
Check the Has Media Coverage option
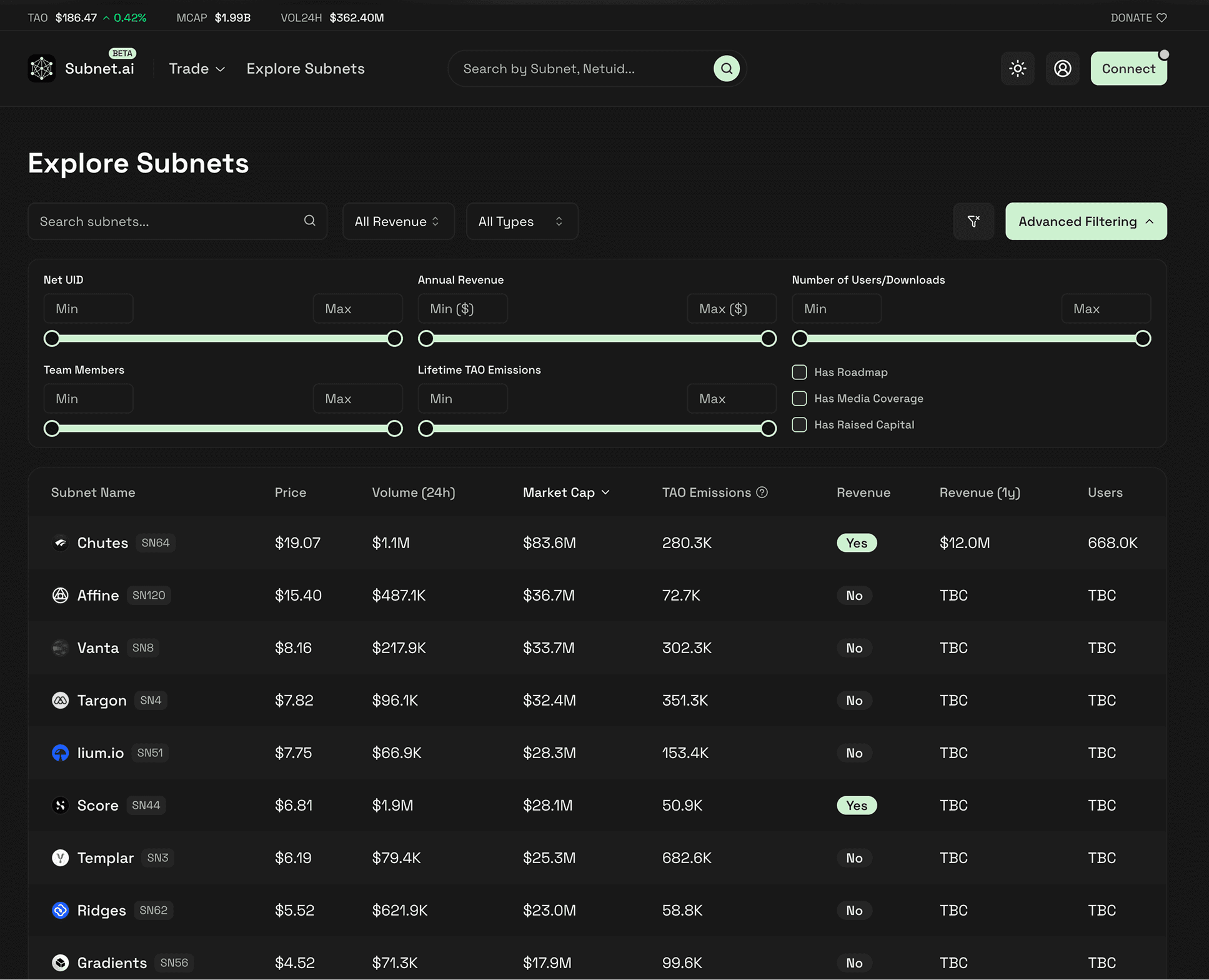tap(799, 399)
